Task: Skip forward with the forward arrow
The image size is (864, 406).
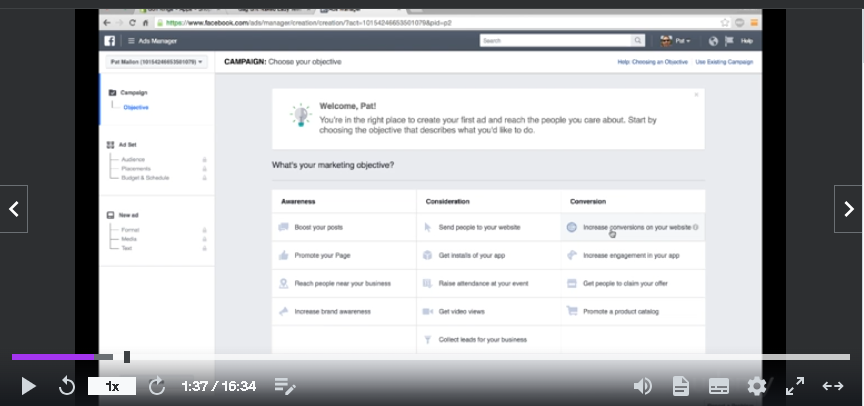Action: [x=157, y=386]
